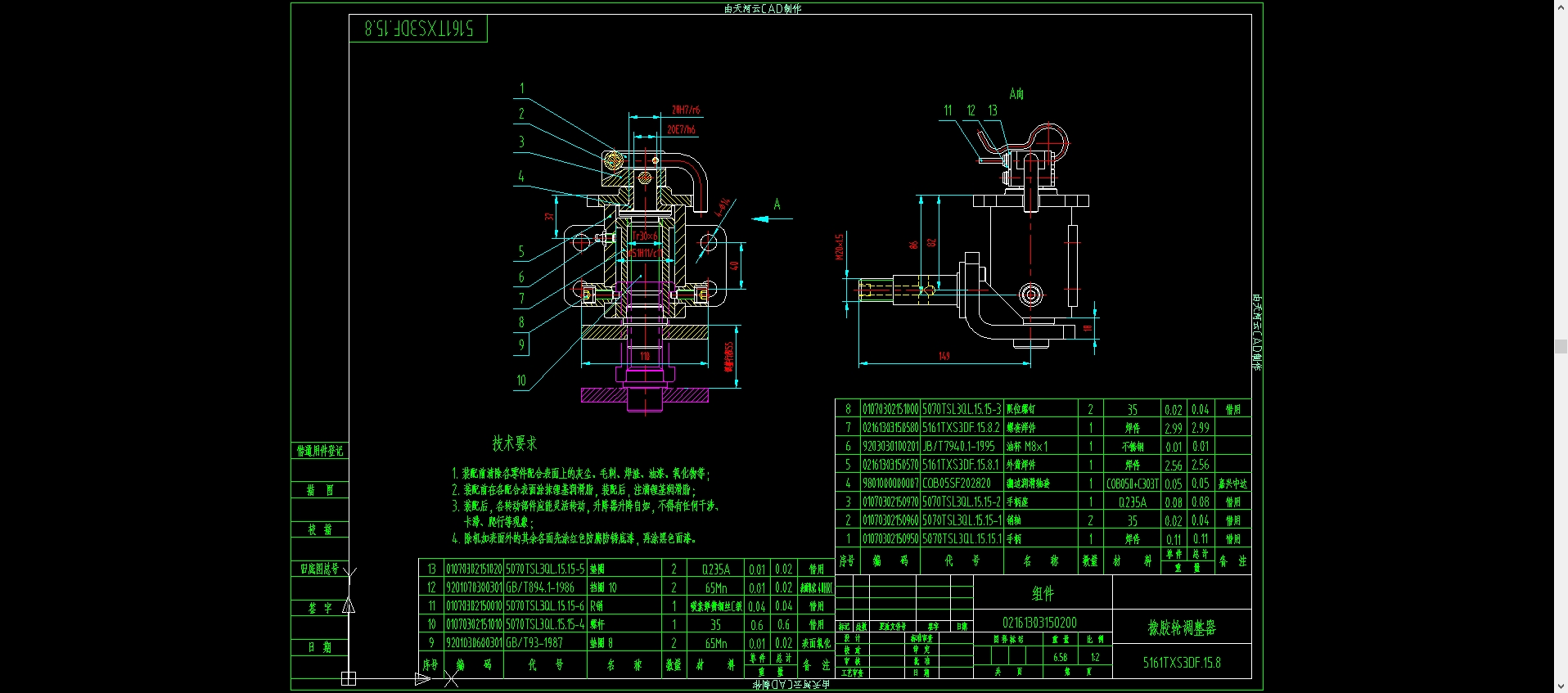
Task: Click the scrollbar down arrow
Action: click(1561, 686)
